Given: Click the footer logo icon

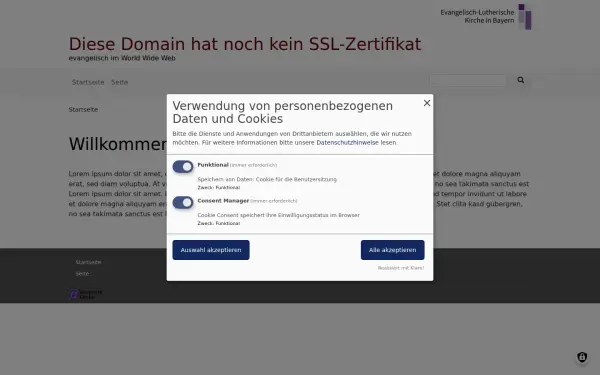Looking at the screenshot, I should 85,294.
